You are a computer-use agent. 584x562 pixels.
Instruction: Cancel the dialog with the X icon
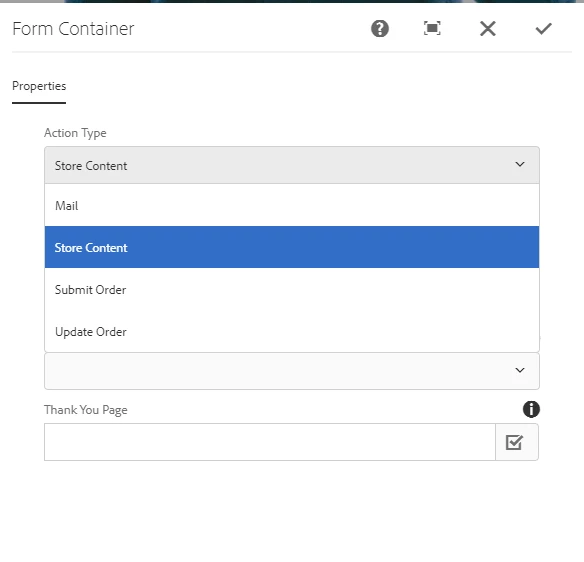point(488,29)
